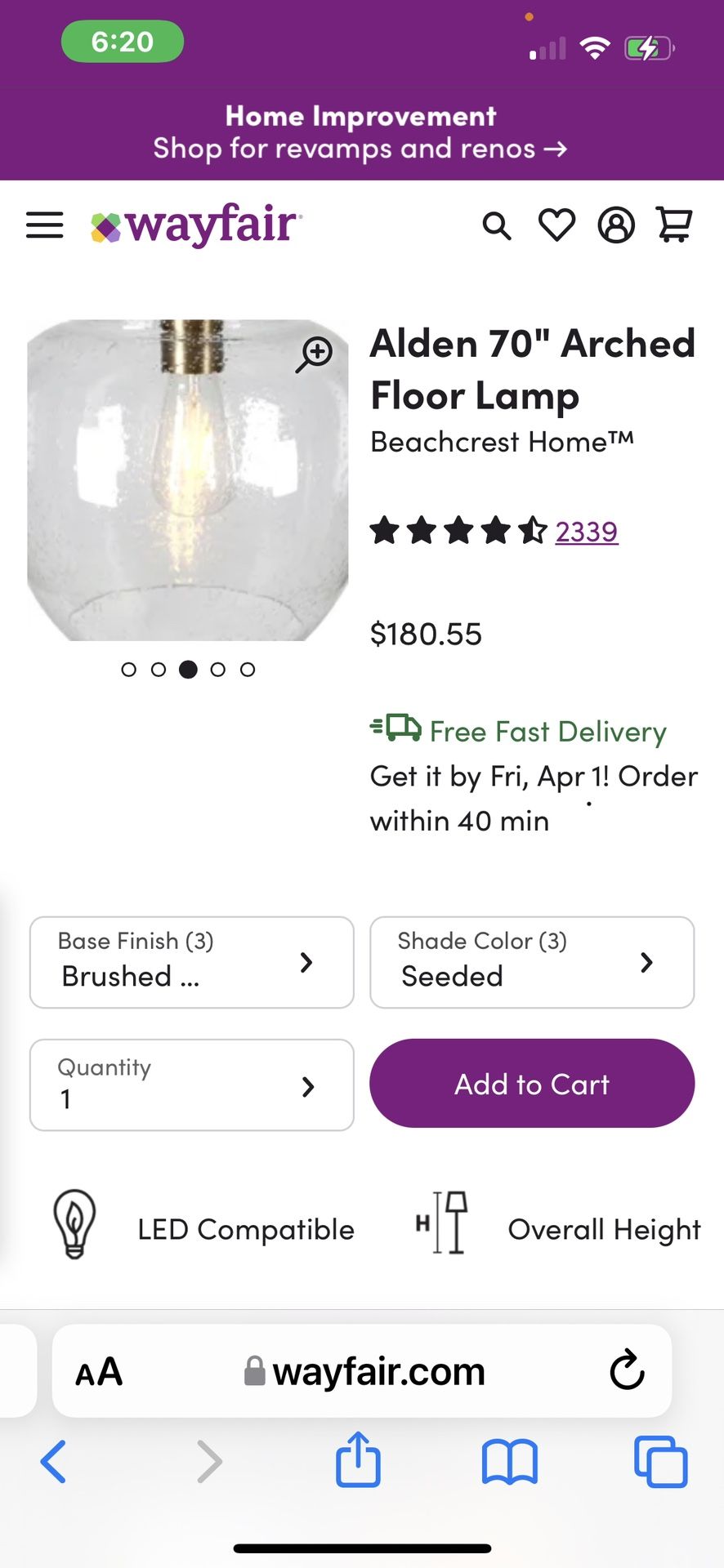Select the fourth image carousel dot
Viewport: 724px width, 1568px height.
[x=217, y=670]
